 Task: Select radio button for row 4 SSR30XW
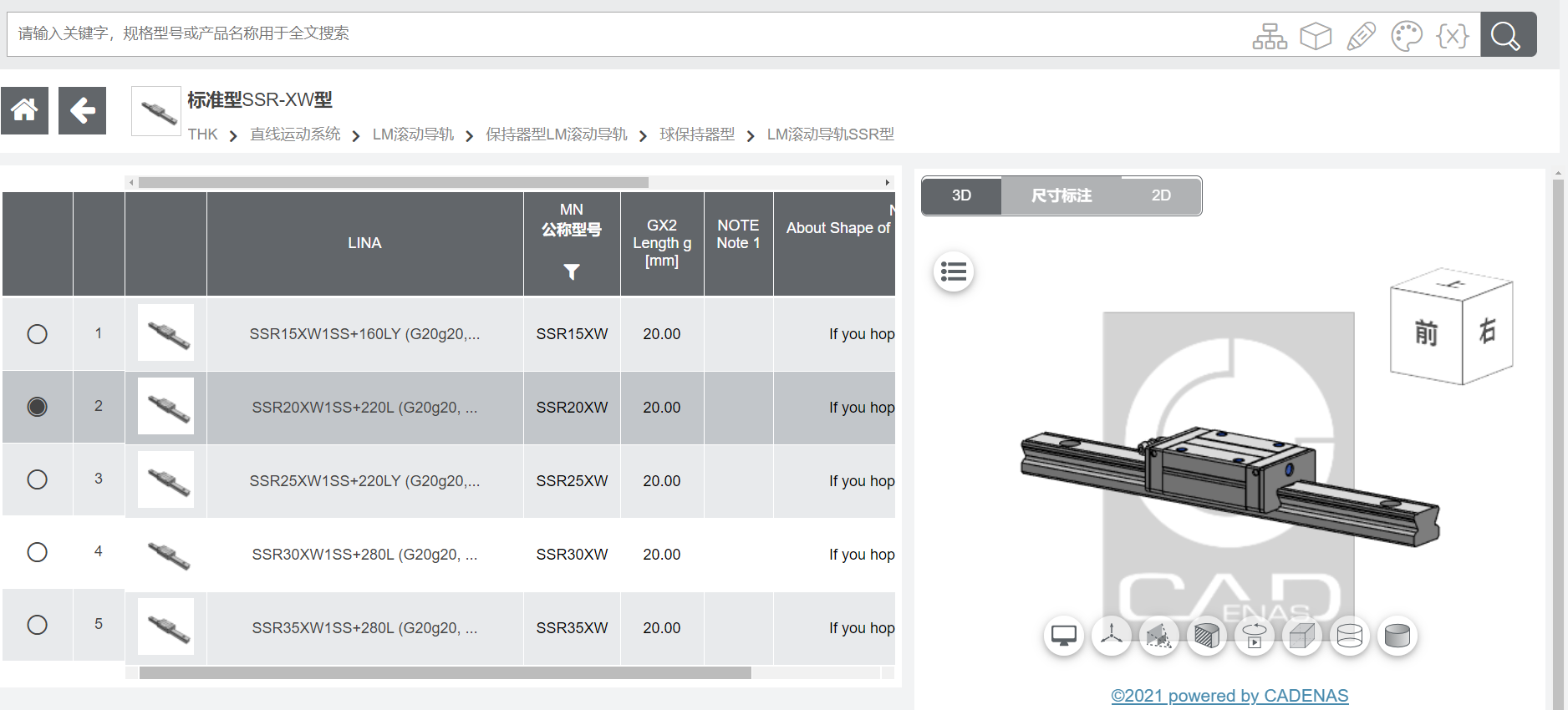tap(38, 552)
